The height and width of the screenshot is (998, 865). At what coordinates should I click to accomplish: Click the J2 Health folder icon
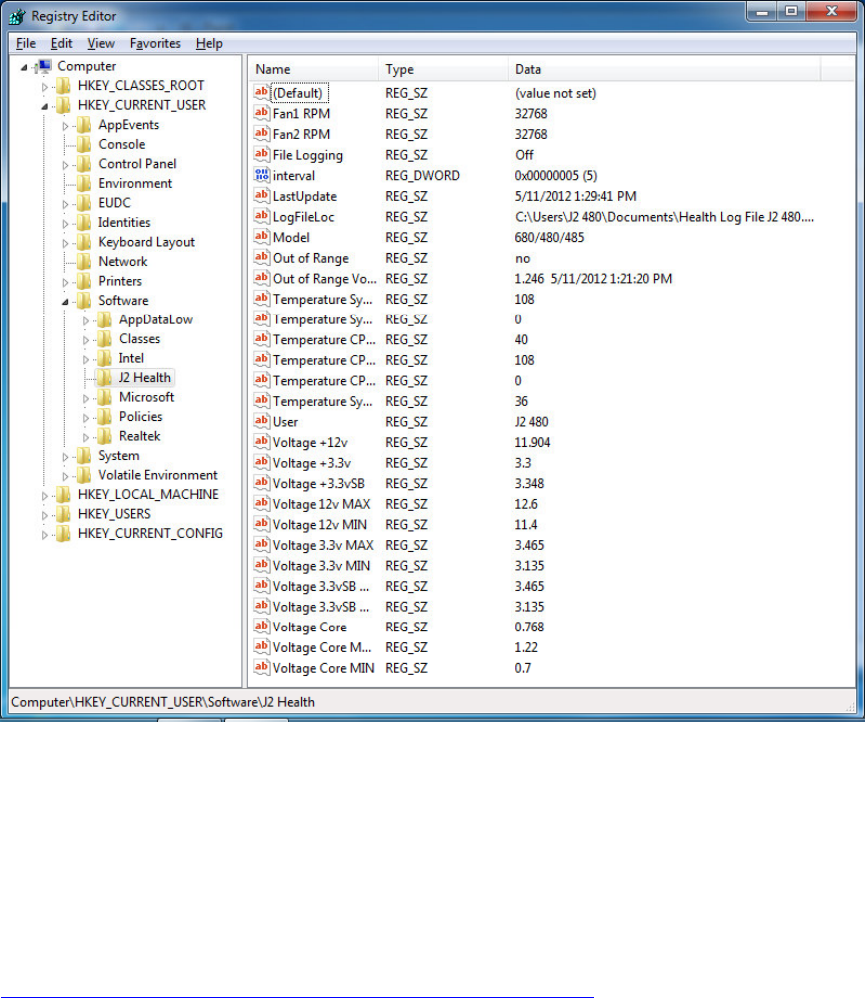105,378
